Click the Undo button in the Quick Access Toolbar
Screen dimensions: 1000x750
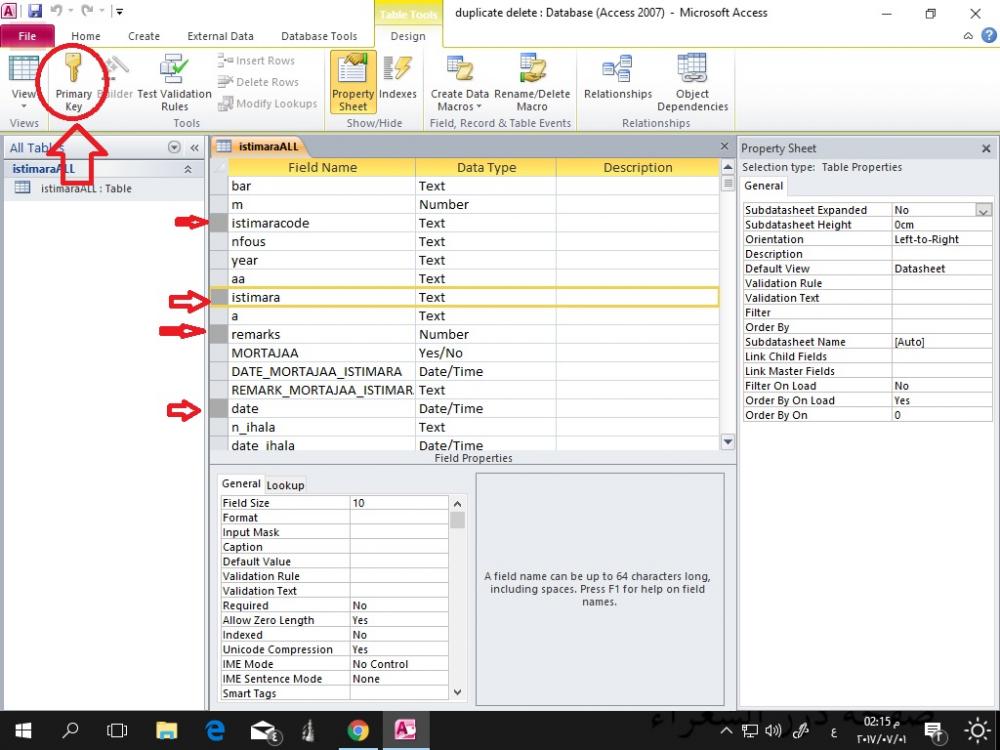coord(56,11)
